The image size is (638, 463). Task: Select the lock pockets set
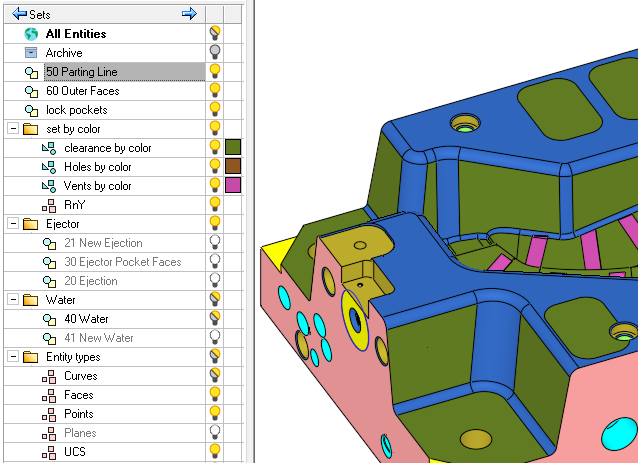[x=76, y=110]
